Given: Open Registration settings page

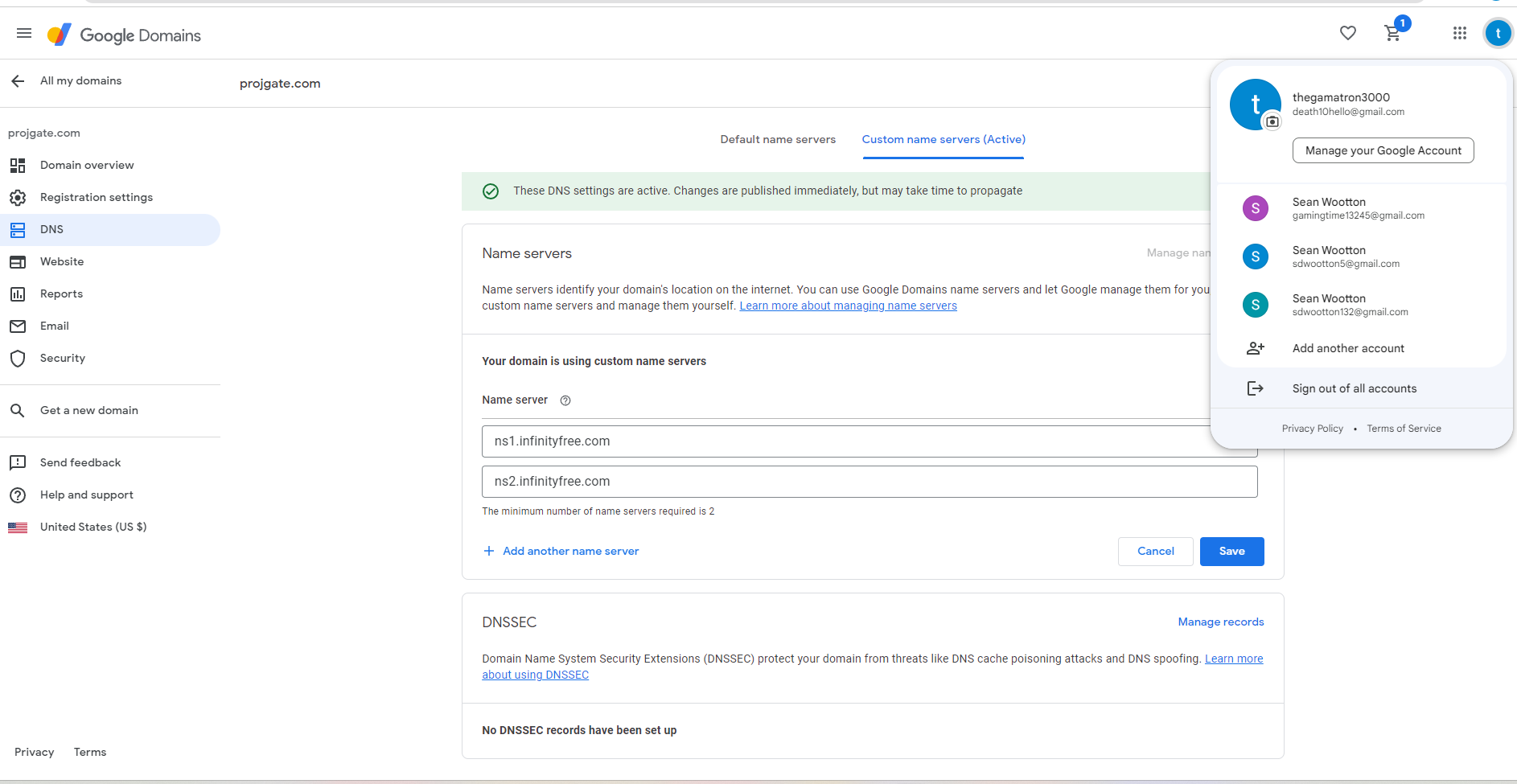Looking at the screenshot, I should (x=96, y=198).
